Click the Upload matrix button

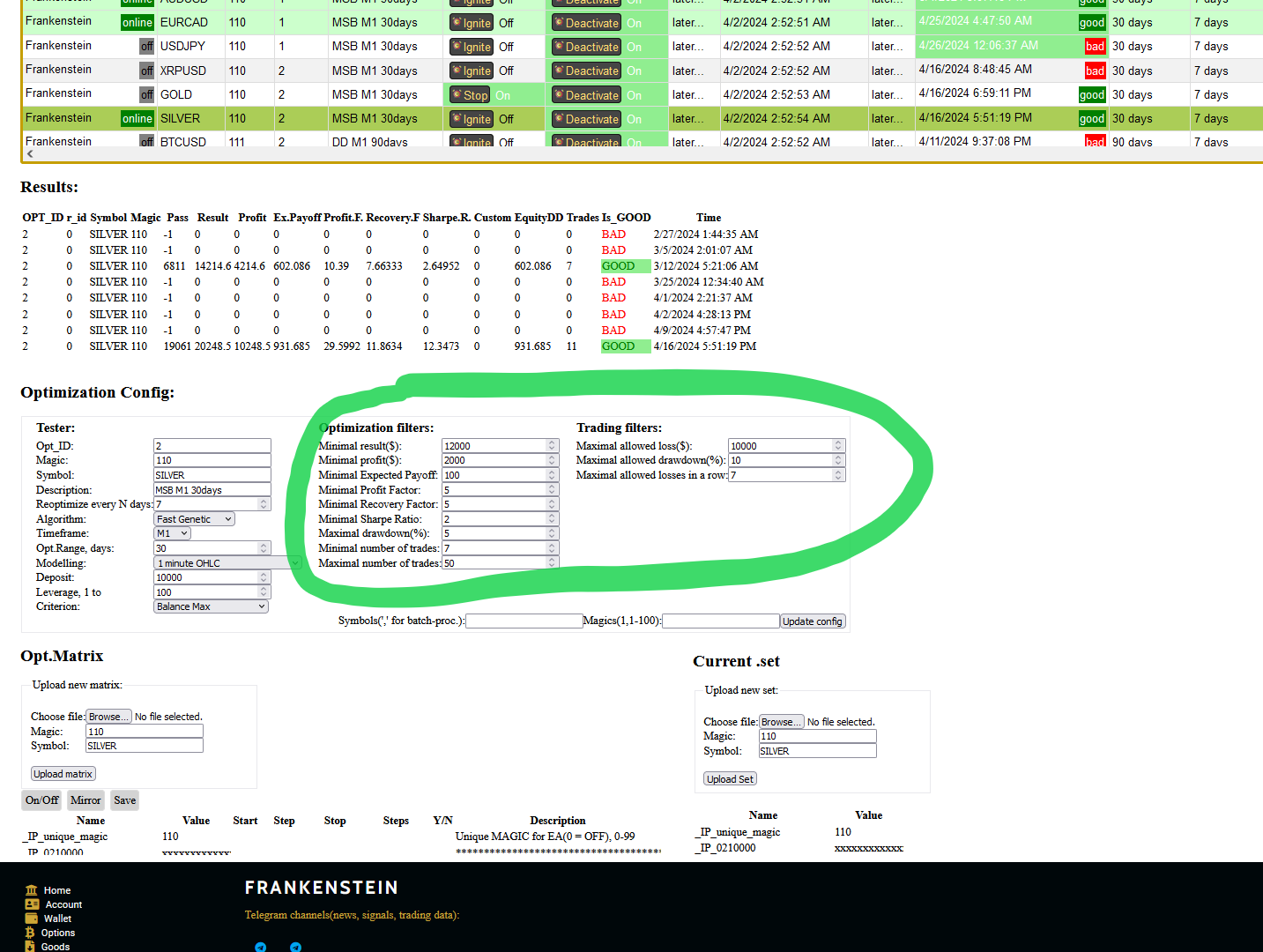[63, 774]
